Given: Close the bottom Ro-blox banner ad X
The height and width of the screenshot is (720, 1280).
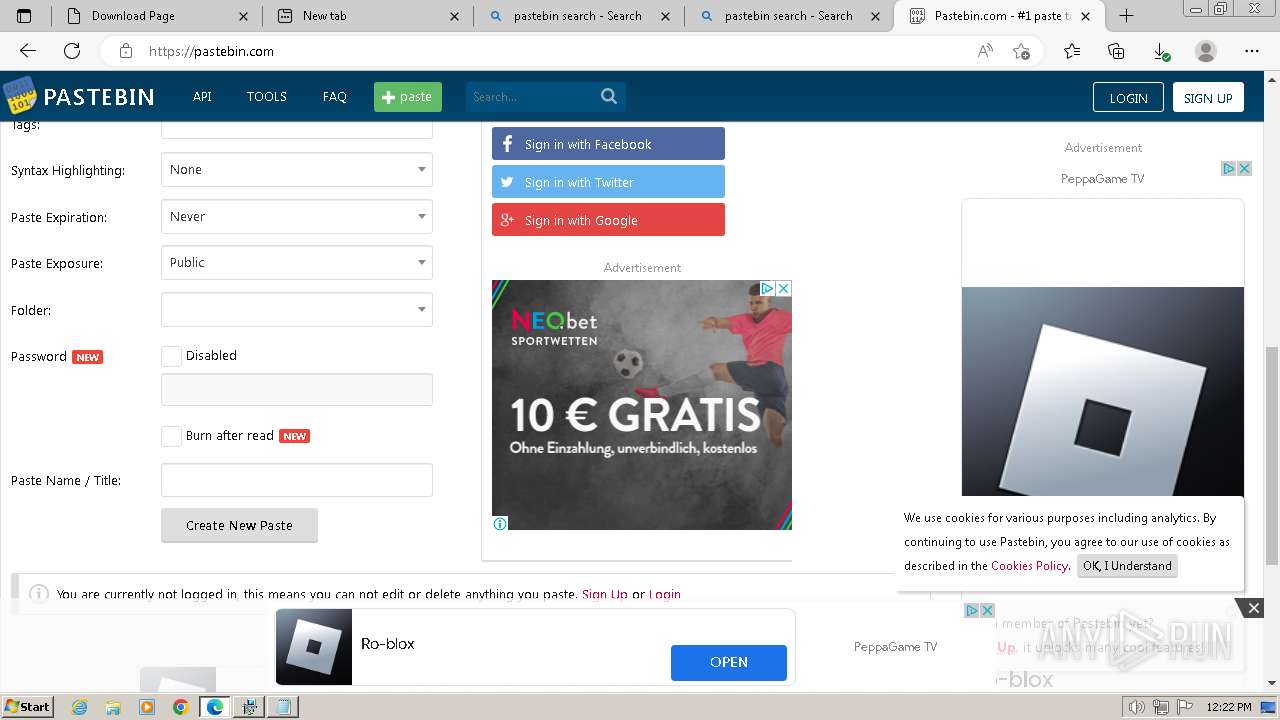Looking at the screenshot, I should pos(987,610).
